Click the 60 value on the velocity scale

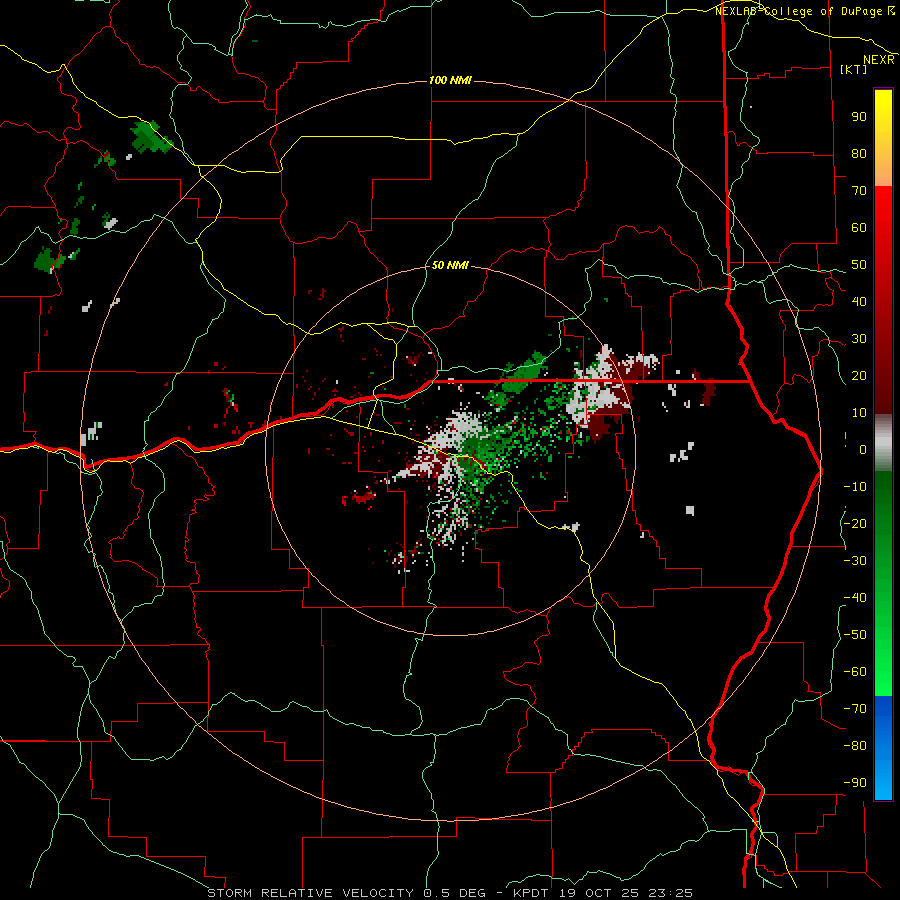point(859,227)
